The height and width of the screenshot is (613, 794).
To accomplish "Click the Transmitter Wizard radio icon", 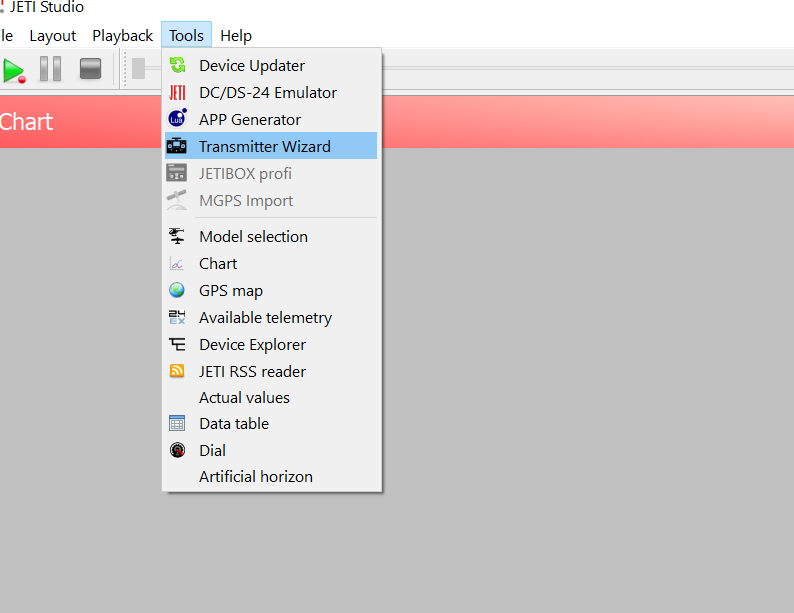I will click(177, 146).
